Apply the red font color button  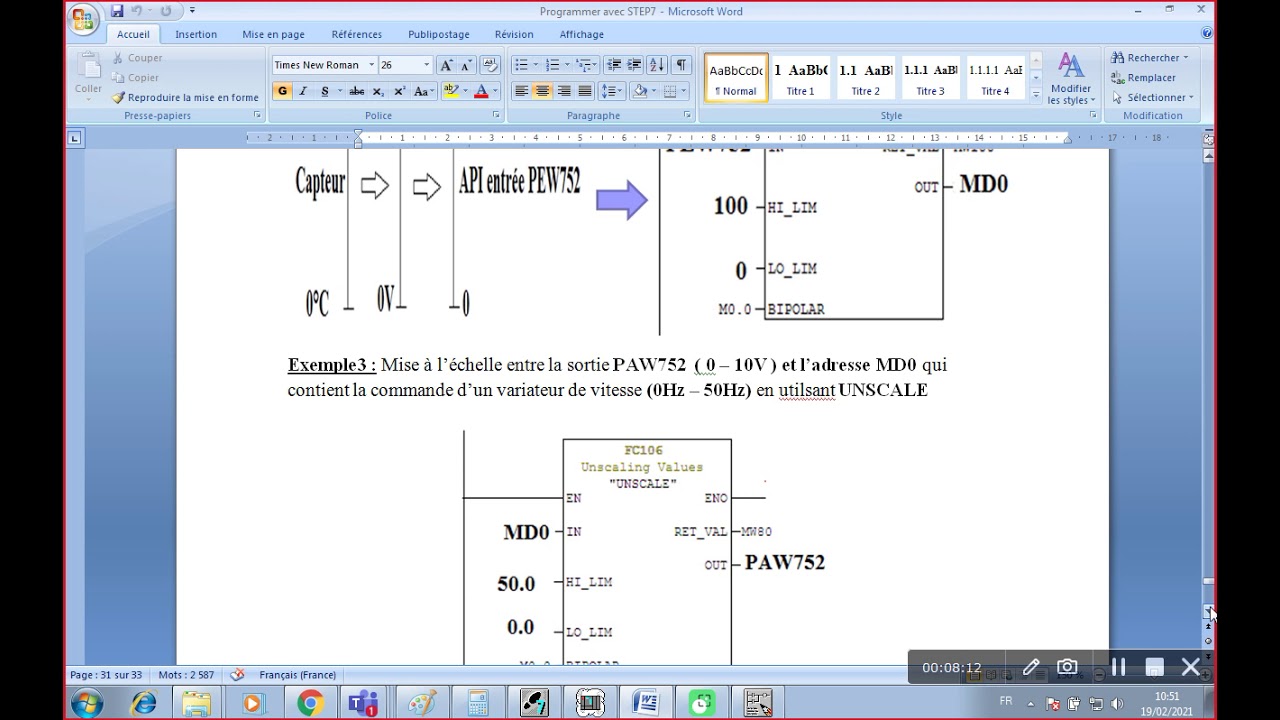[481, 91]
